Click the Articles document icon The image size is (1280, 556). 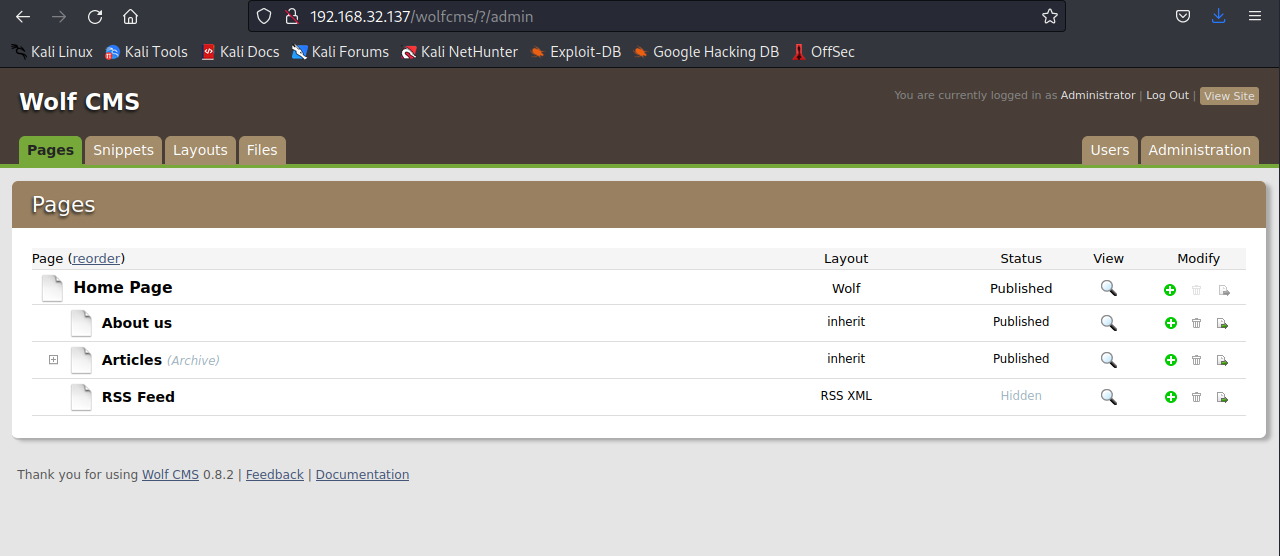tap(81, 360)
